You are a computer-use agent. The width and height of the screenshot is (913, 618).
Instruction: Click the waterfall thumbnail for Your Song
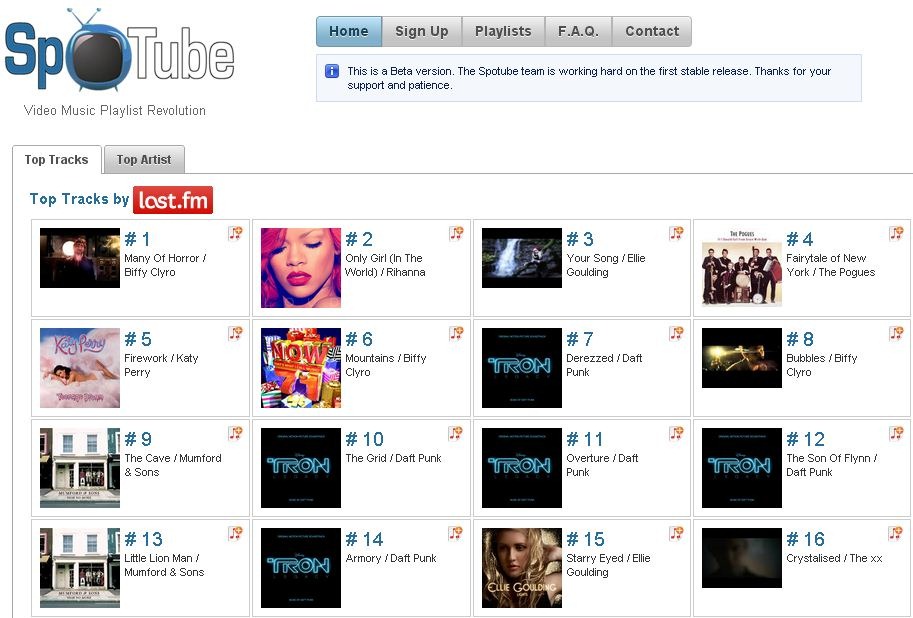(522, 258)
